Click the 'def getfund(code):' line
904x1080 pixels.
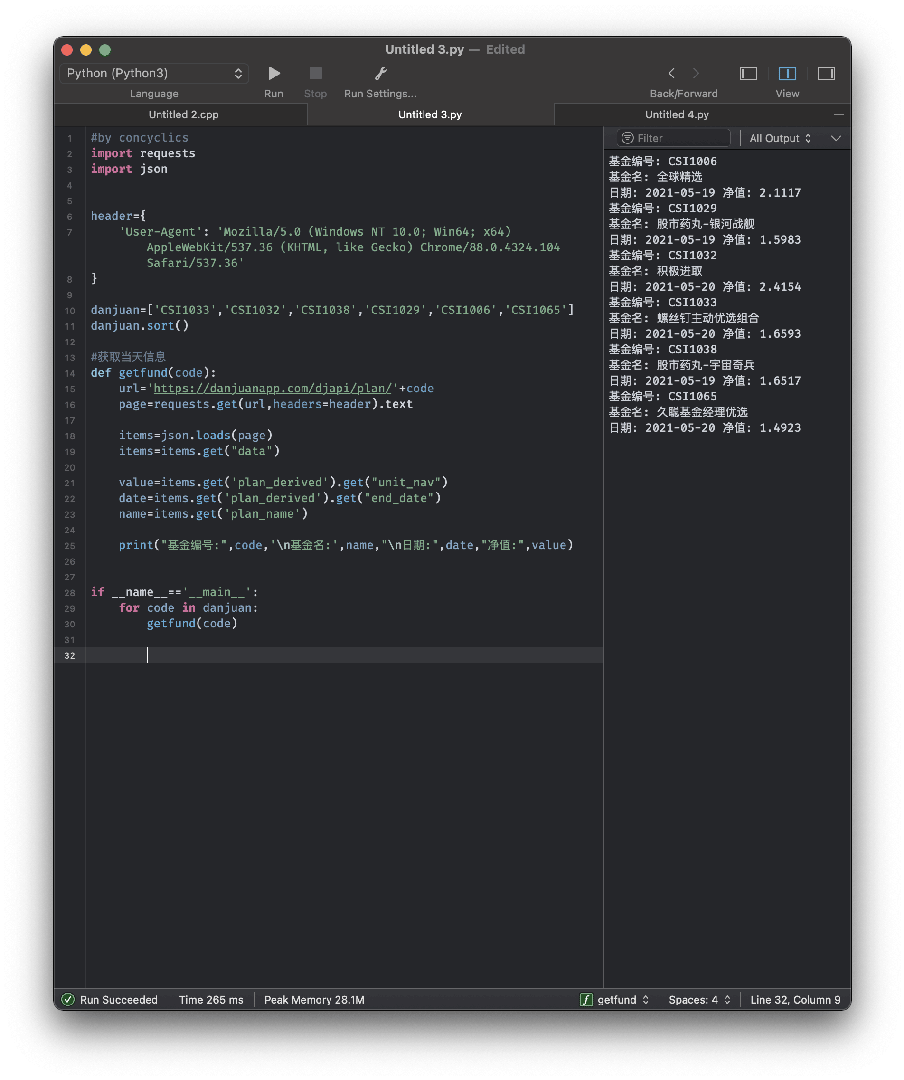(x=153, y=373)
